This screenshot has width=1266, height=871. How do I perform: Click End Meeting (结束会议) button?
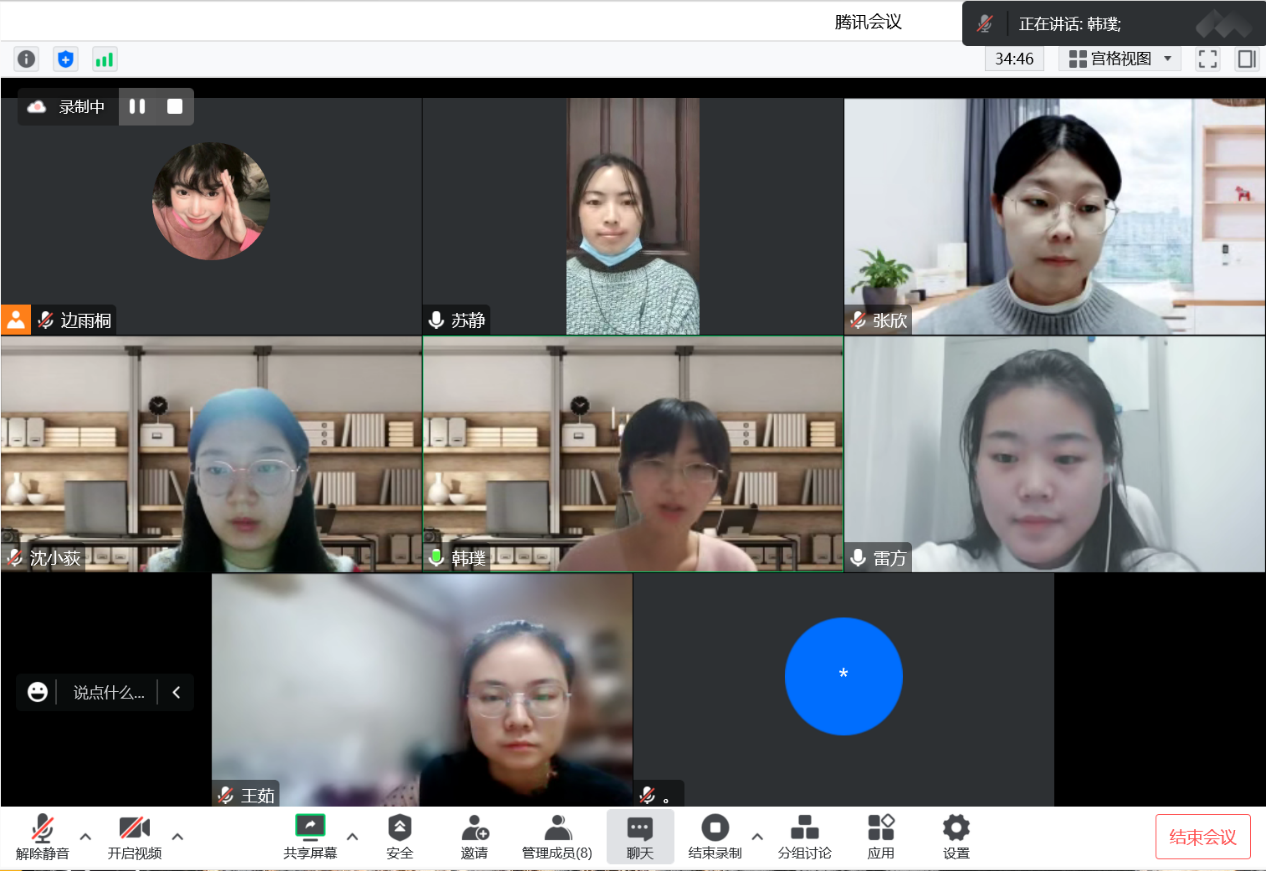point(1203,837)
